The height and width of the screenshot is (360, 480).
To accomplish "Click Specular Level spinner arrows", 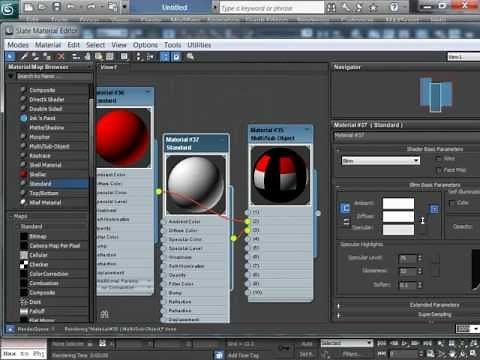I will [420, 258].
